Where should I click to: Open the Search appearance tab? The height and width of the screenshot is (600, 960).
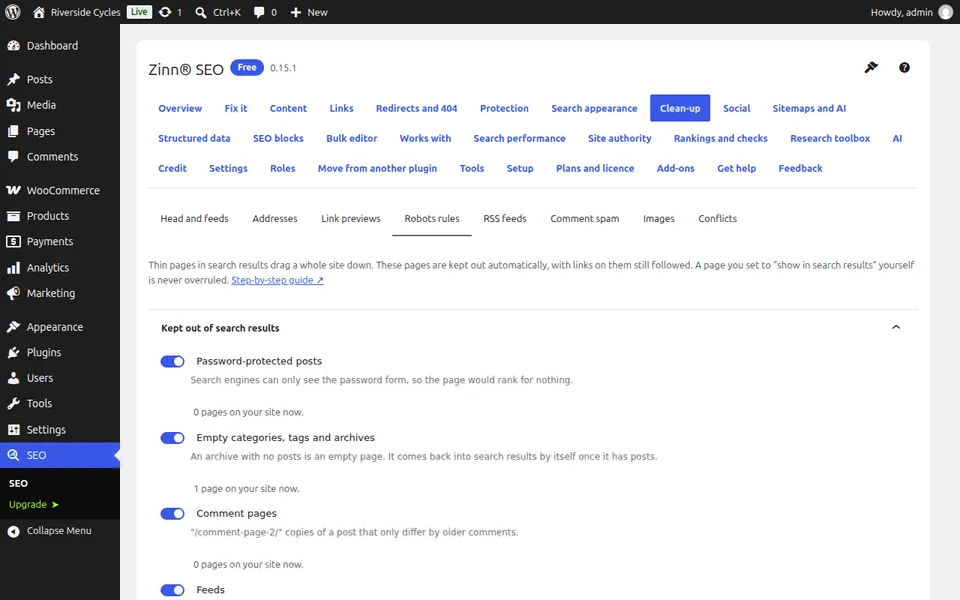tap(594, 108)
